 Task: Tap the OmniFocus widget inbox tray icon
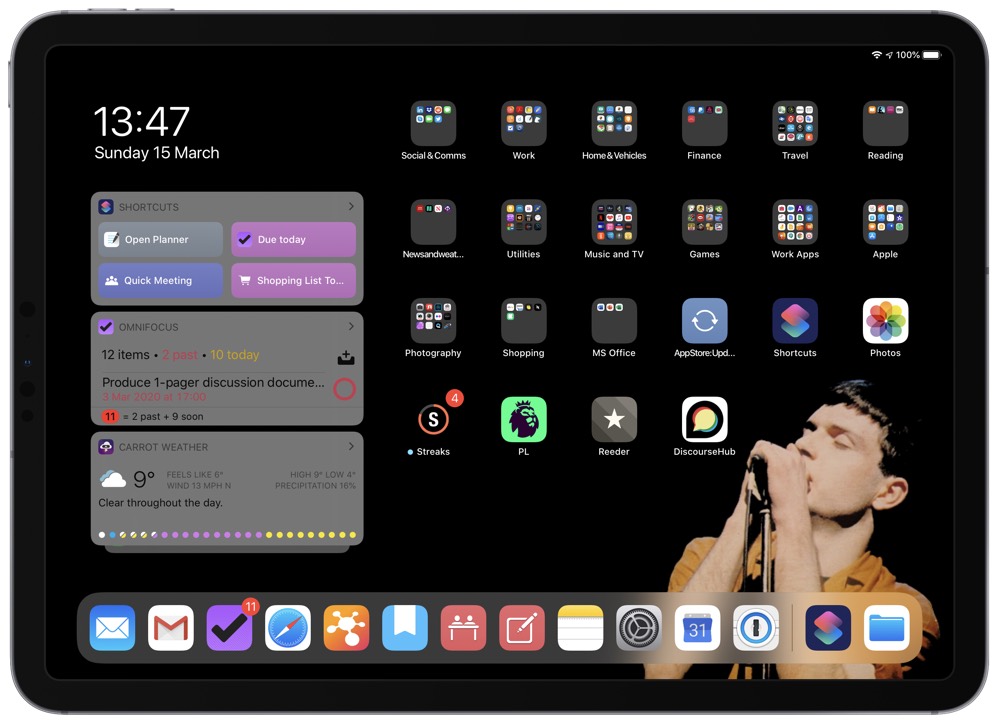[x=346, y=357]
